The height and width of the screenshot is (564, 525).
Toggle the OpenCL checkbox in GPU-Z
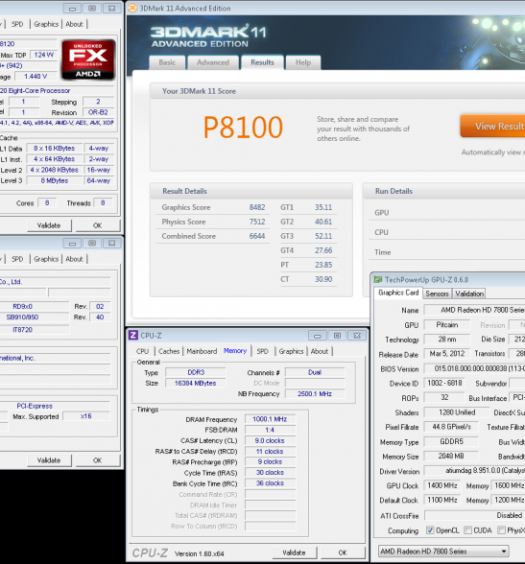pos(430,530)
